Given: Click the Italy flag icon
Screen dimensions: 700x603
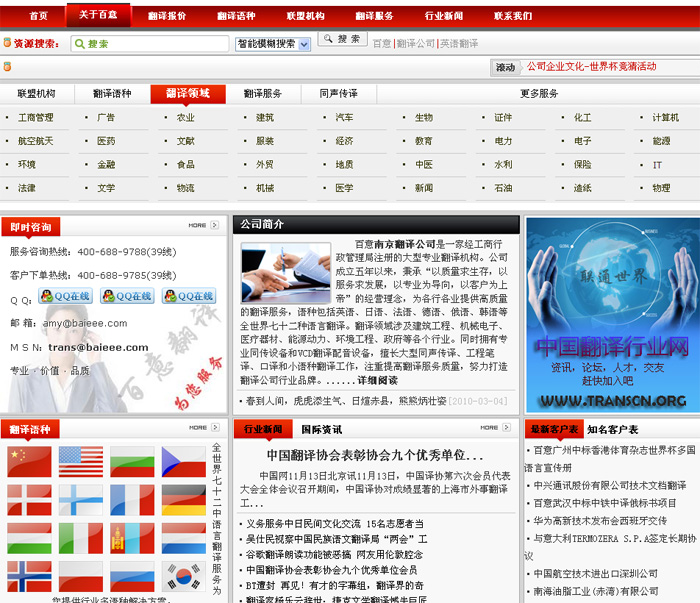Looking at the screenshot, I should (81, 539).
